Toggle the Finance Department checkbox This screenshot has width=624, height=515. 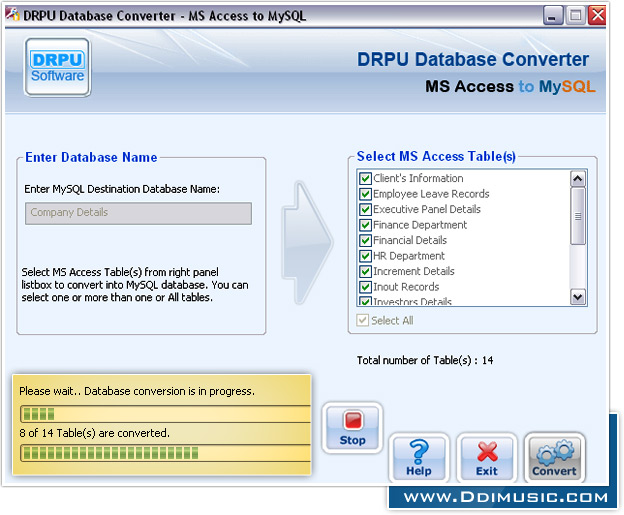click(365, 225)
